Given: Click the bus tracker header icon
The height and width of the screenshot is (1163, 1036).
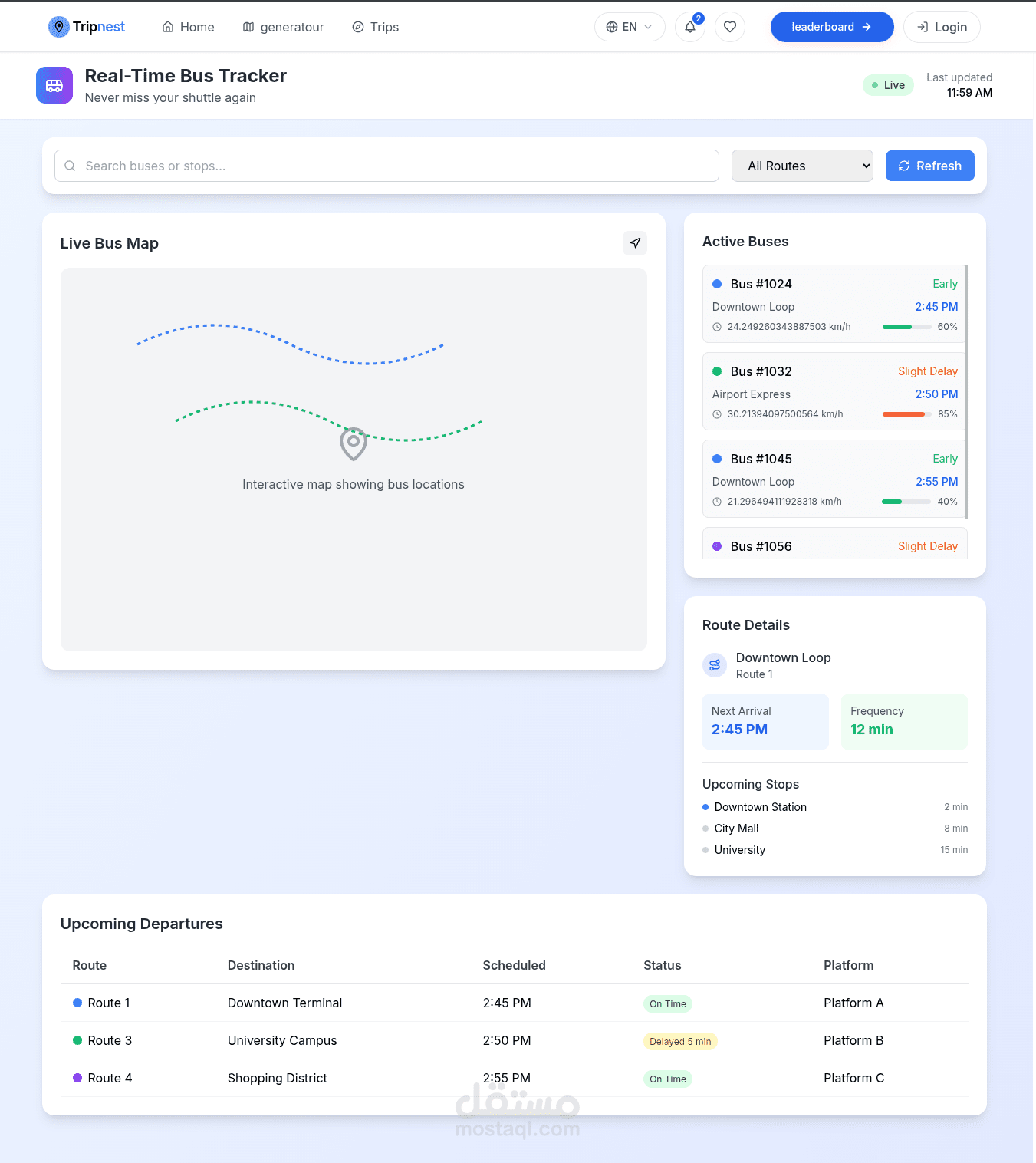Looking at the screenshot, I should [54, 85].
